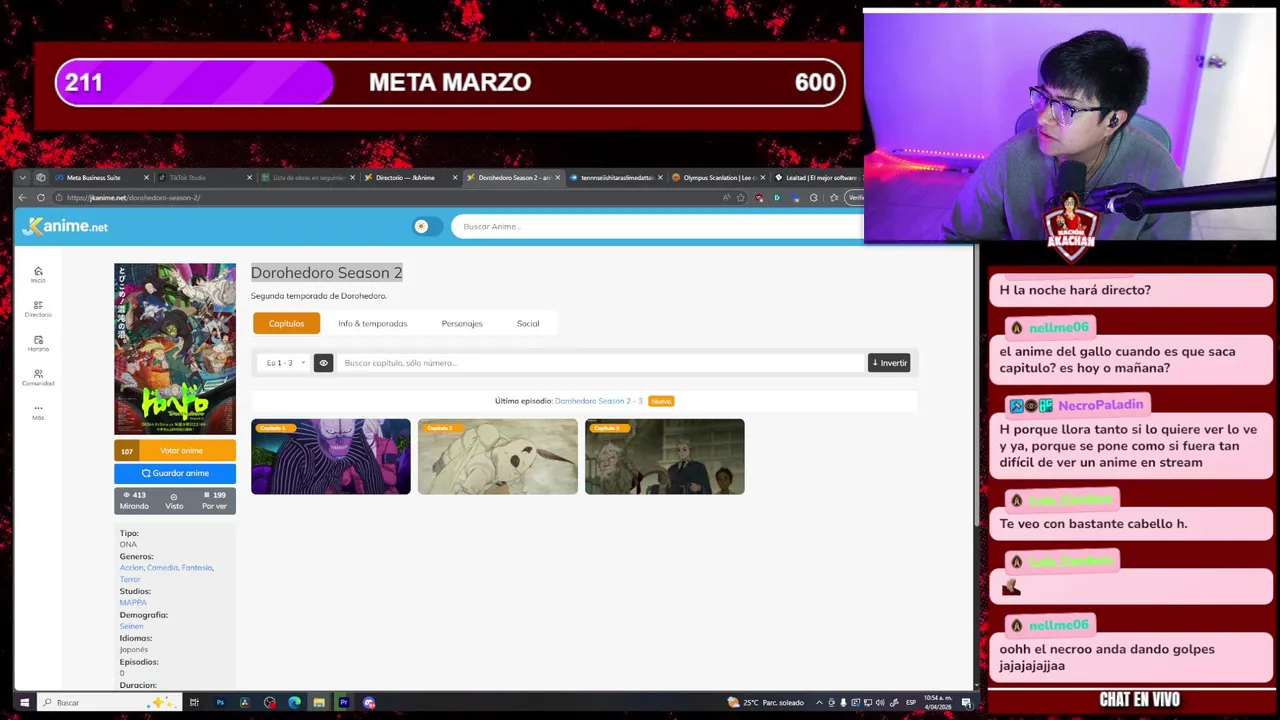Open the Windows Start menu
The image size is (1280, 720).
click(x=24, y=702)
